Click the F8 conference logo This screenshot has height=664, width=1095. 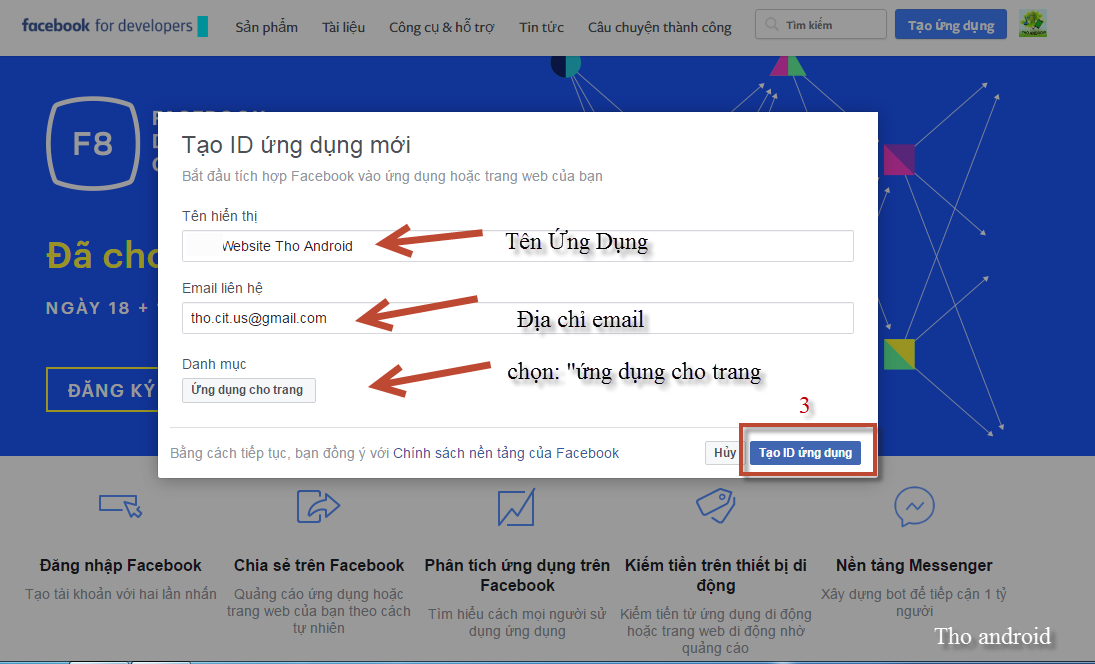93,144
